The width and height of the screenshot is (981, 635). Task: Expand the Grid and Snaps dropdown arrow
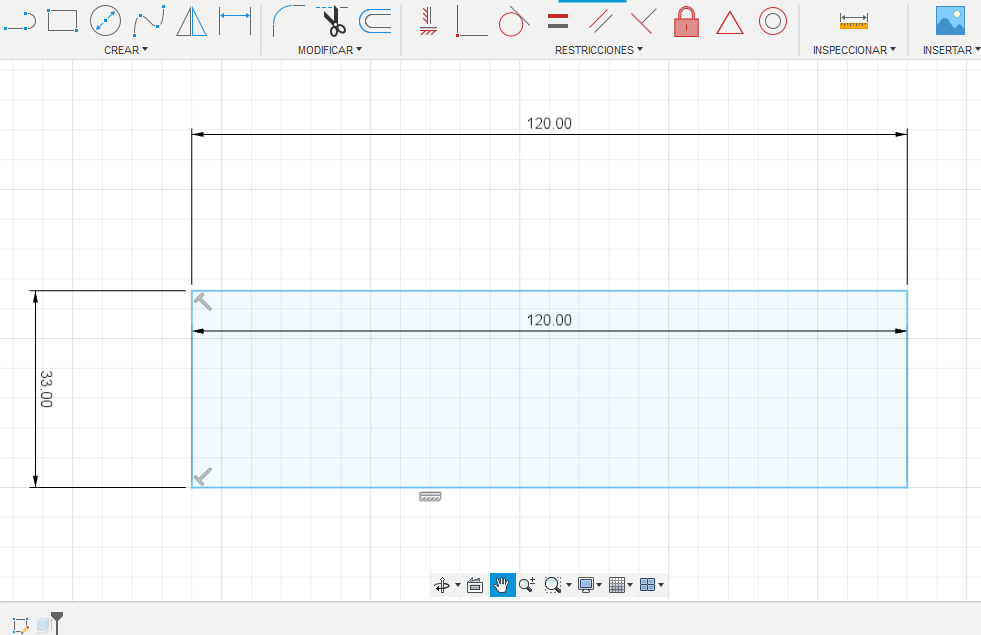click(630, 585)
